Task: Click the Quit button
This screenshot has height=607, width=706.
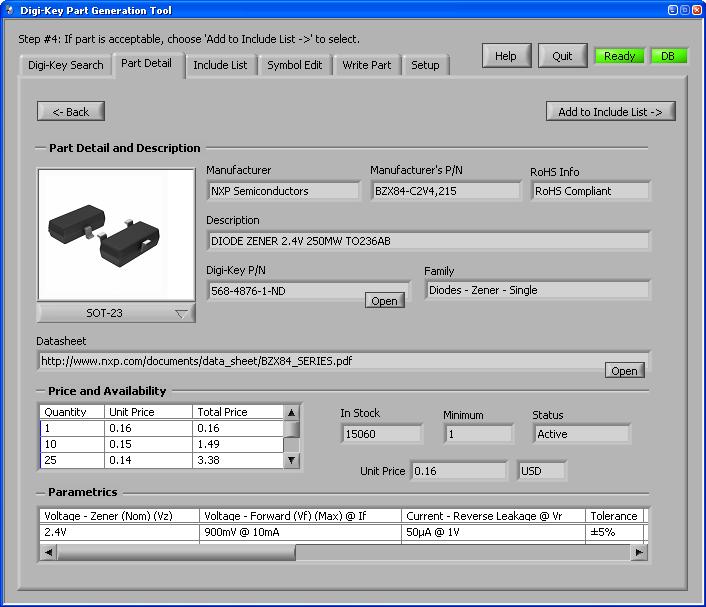Action: [562, 56]
